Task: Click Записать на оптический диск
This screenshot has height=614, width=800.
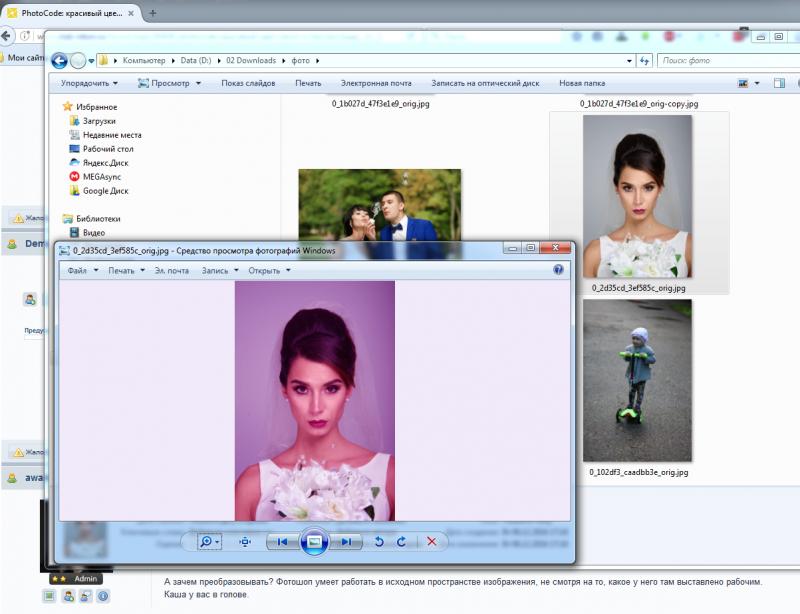Action: coord(485,83)
